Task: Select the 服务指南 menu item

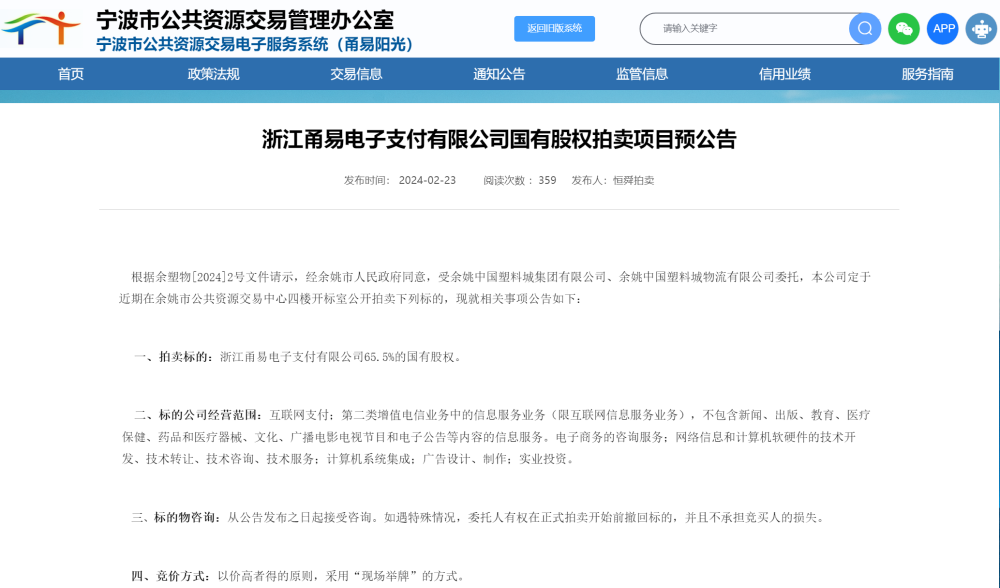Action: (927, 74)
